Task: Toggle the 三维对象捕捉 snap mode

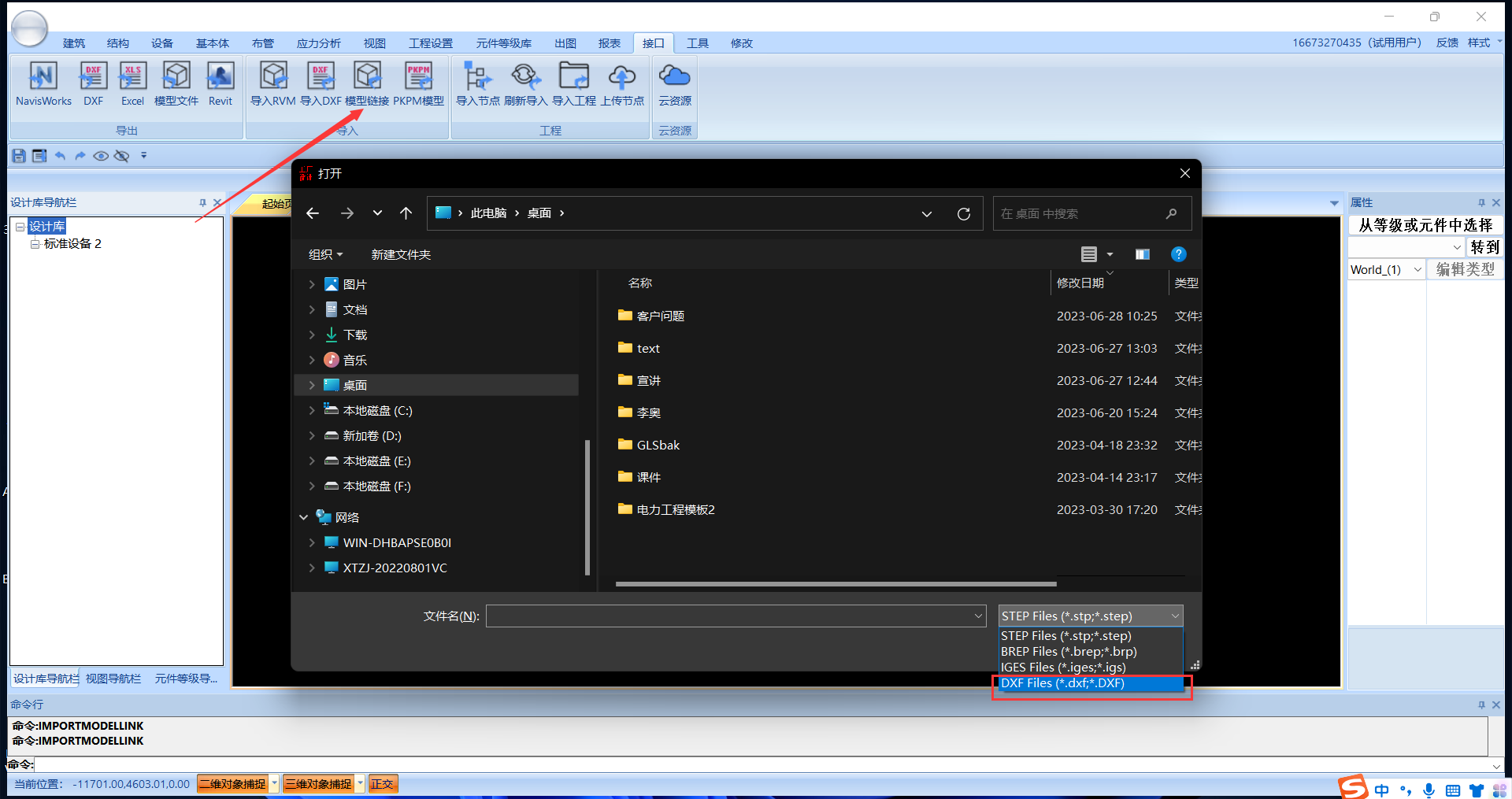Action: coord(319,784)
